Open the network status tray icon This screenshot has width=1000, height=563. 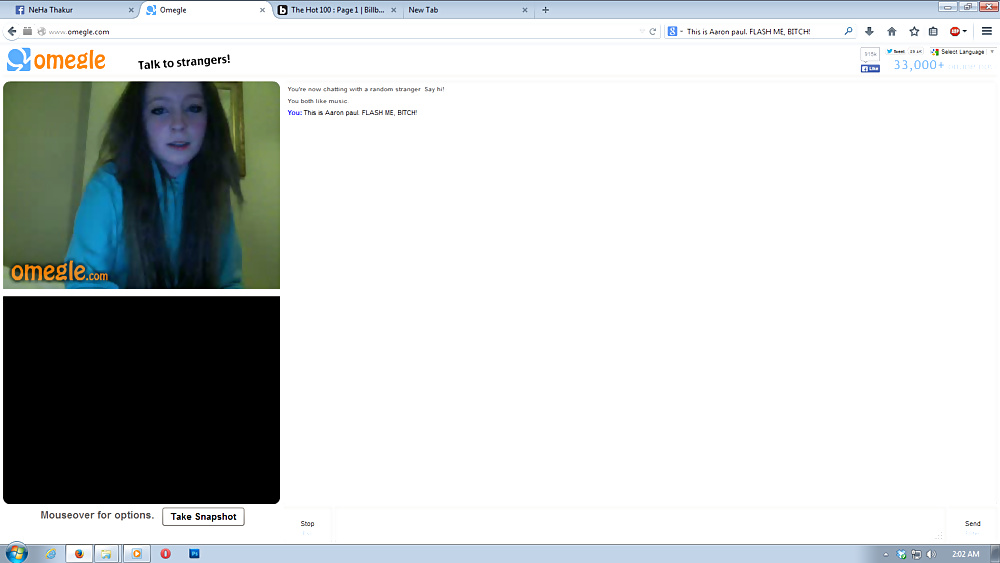coord(916,554)
